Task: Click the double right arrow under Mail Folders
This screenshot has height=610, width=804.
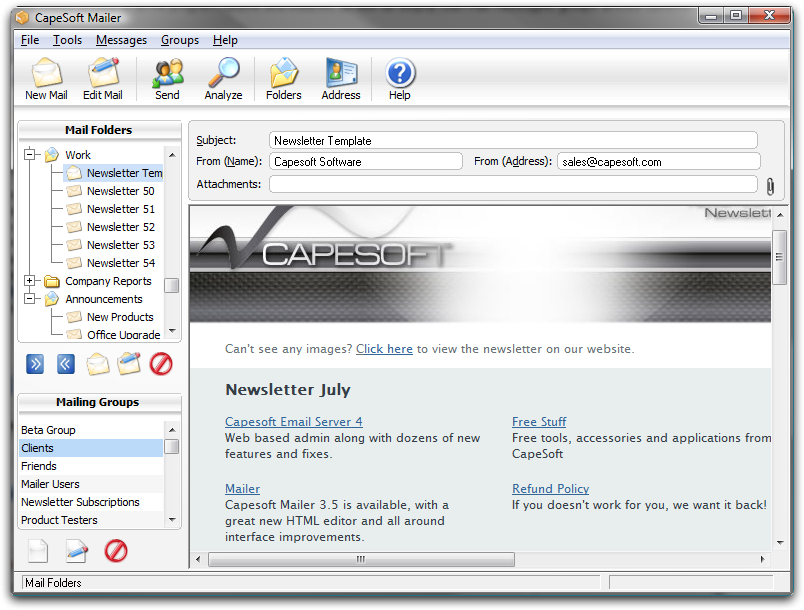Action: [35, 364]
